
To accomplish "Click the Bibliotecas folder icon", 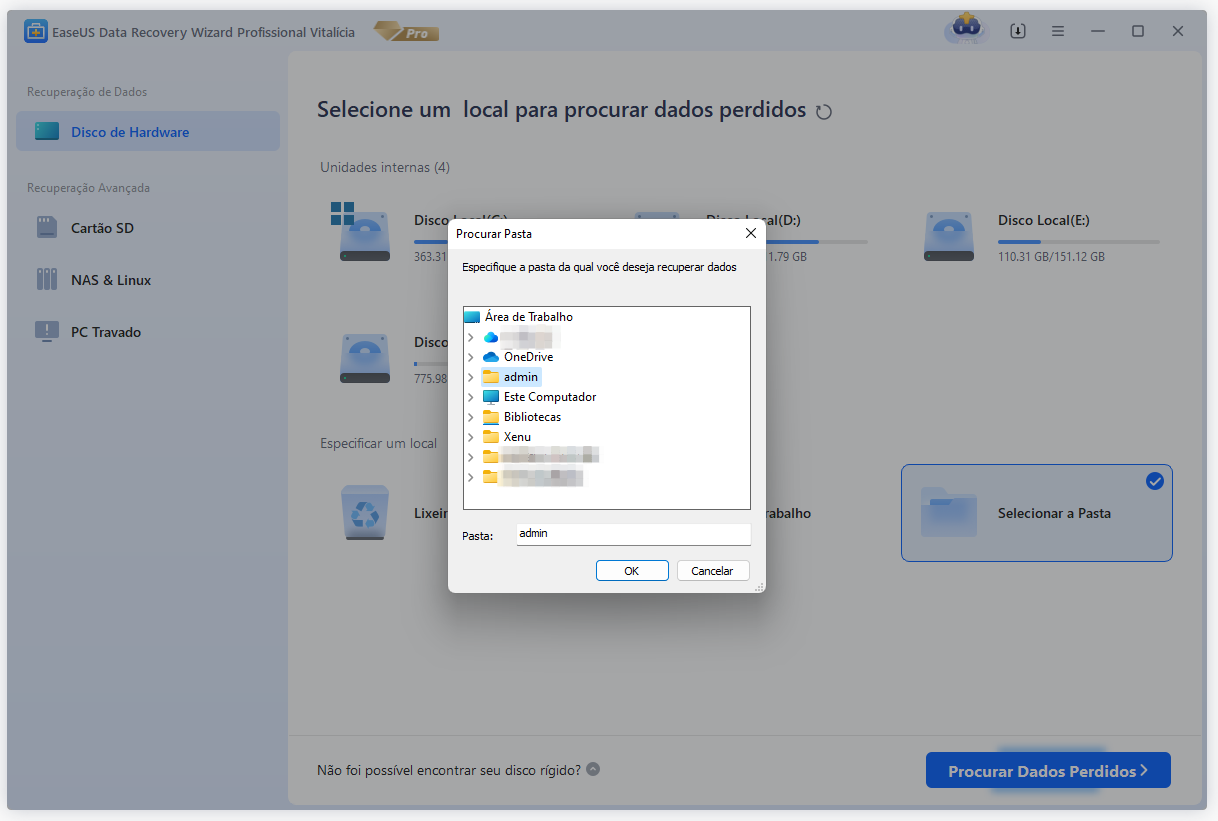I will tap(490, 417).
